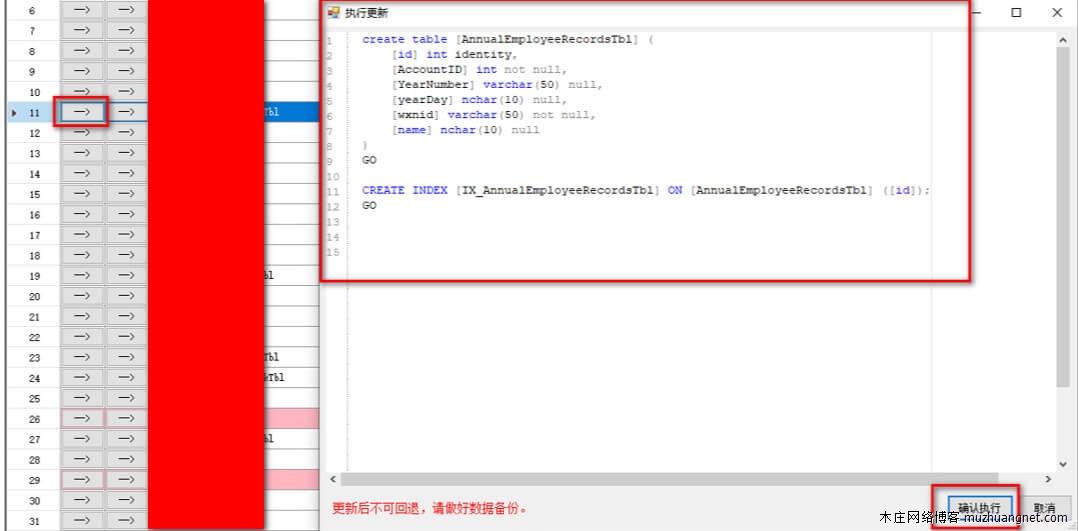Click second arrow button in row 6
The image size is (1078, 531).
click(x=126, y=10)
